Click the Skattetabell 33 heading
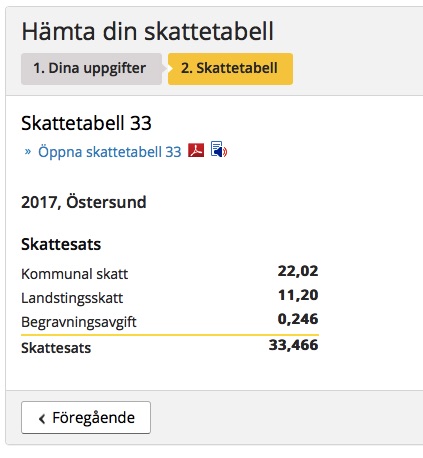 [x=86, y=123]
